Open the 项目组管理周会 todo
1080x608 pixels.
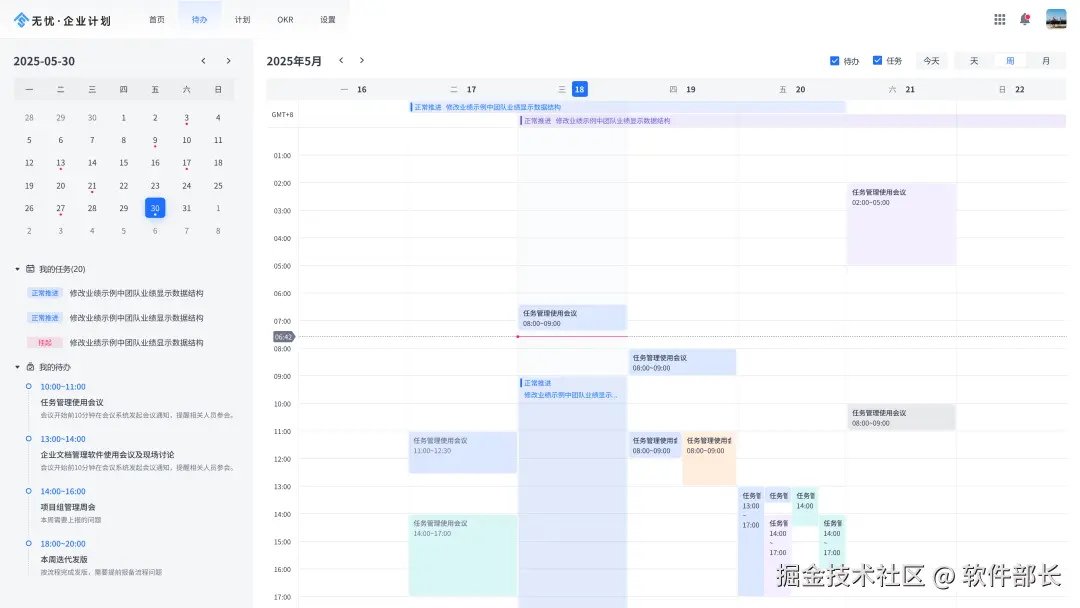tap(68, 507)
